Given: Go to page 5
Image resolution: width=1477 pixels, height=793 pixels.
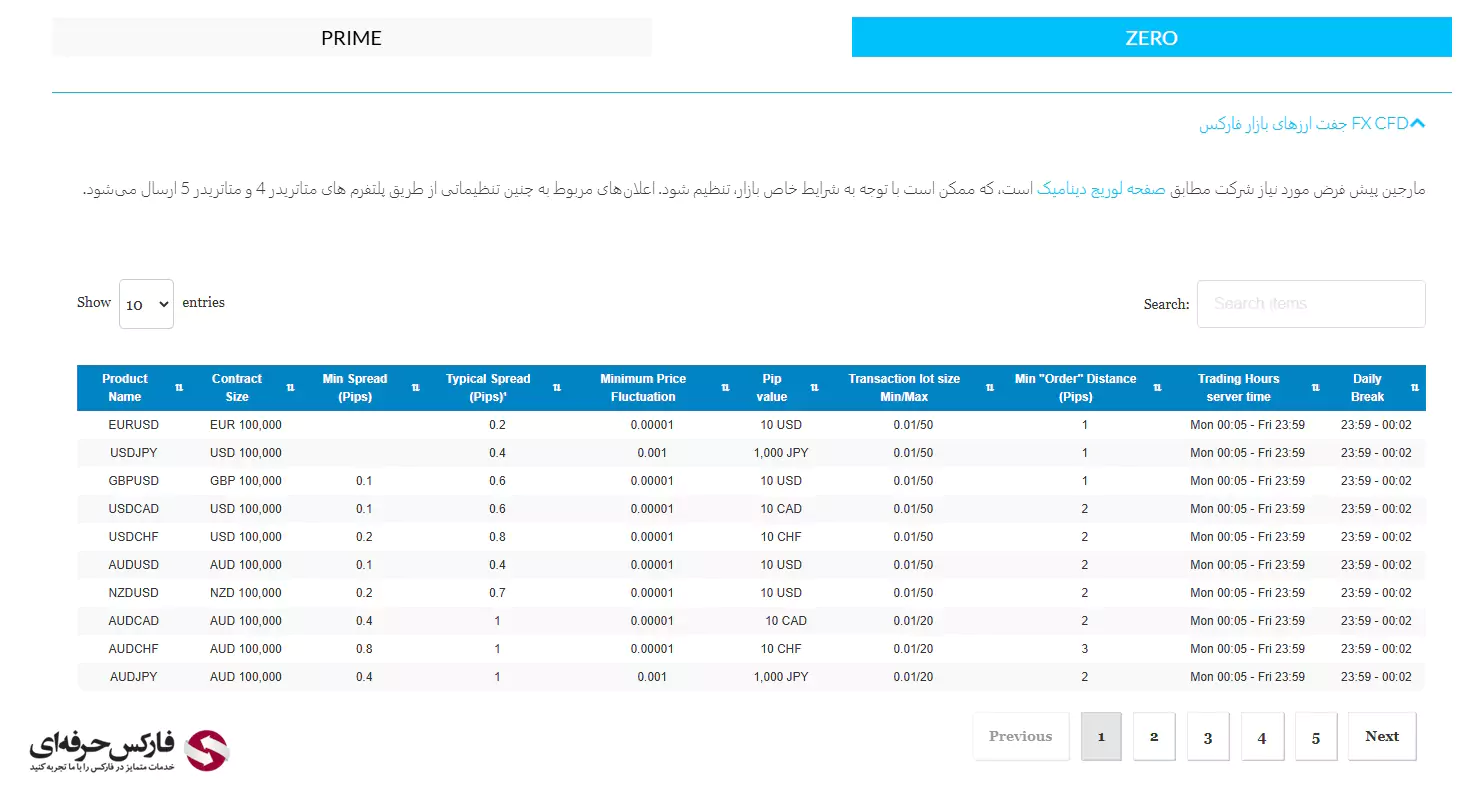Looking at the screenshot, I should [1316, 736].
